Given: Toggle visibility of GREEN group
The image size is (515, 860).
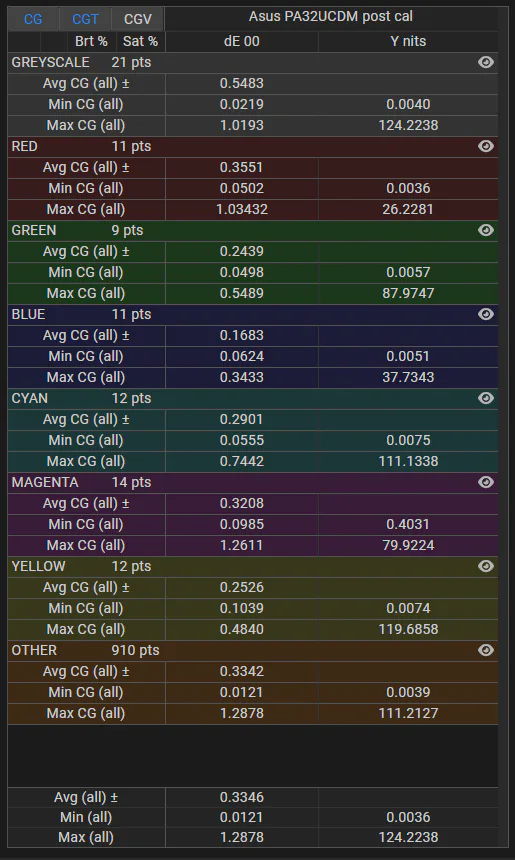Looking at the screenshot, I should tap(485, 230).
